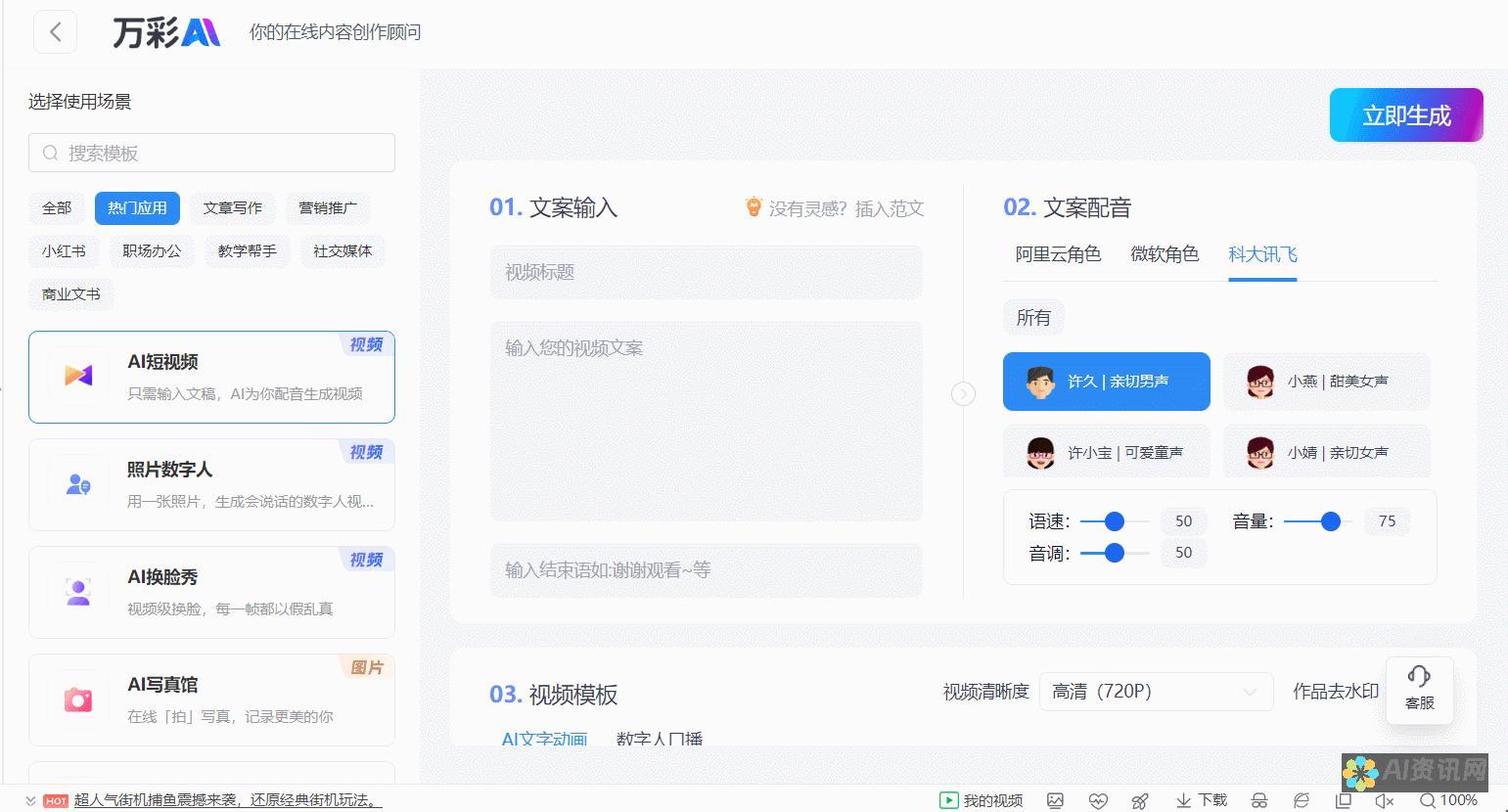Choose 小婧 | 亲切女声 voice
Image resolution: width=1508 pixels, height=812 pixels.
(1327, 452)
